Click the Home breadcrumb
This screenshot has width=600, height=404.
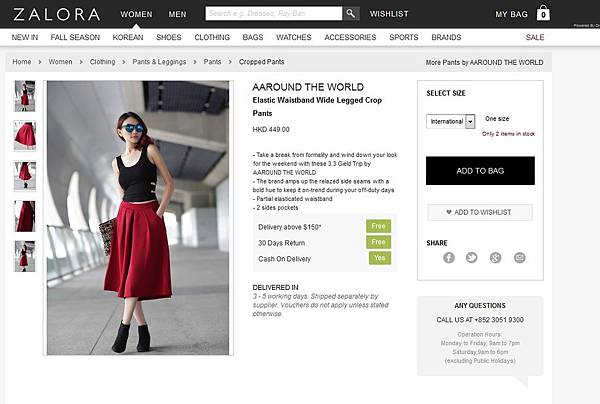point(22,62)
